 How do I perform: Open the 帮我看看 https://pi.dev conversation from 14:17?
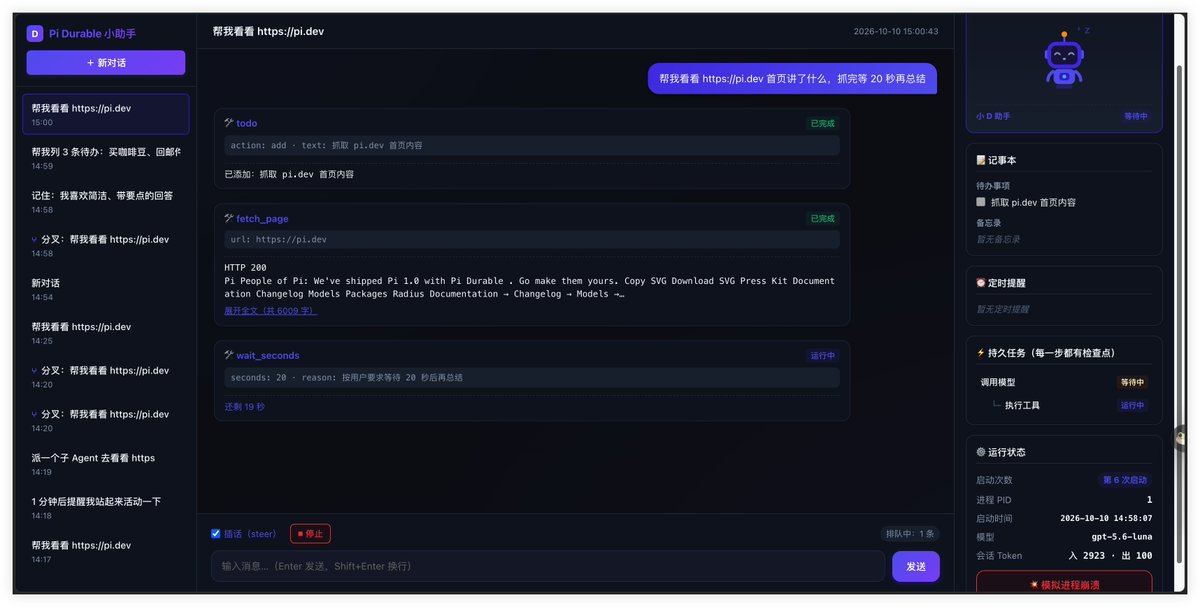point(106,551)
